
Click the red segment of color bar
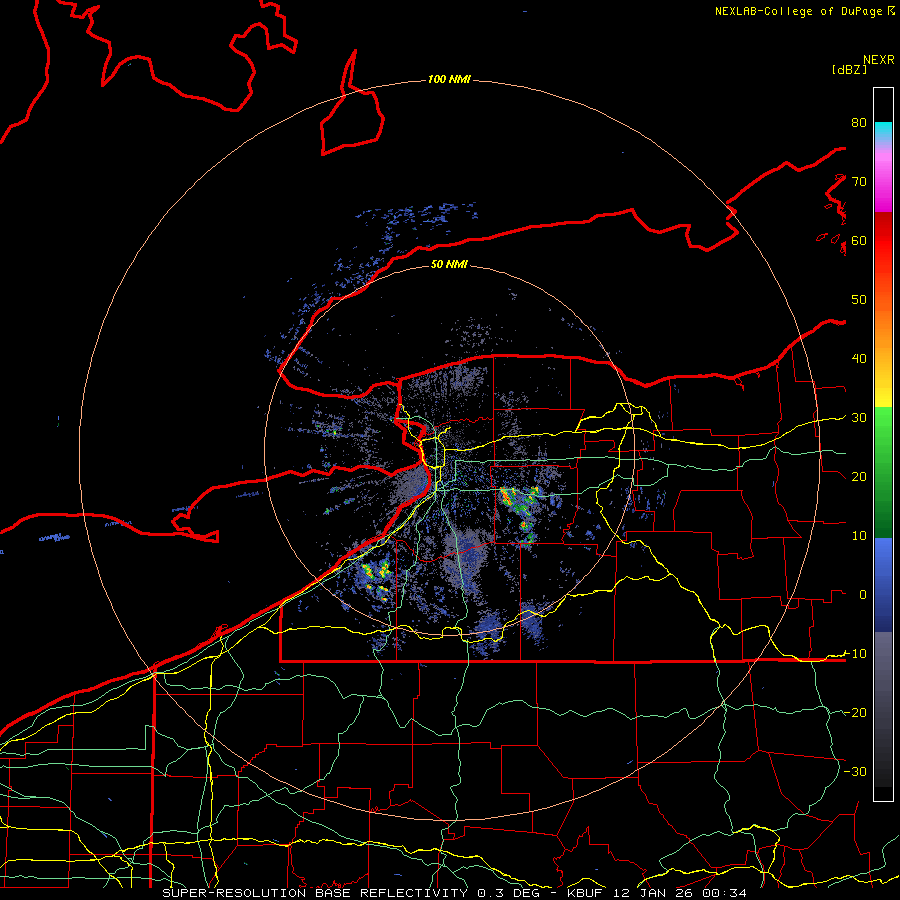pos(883,241)
